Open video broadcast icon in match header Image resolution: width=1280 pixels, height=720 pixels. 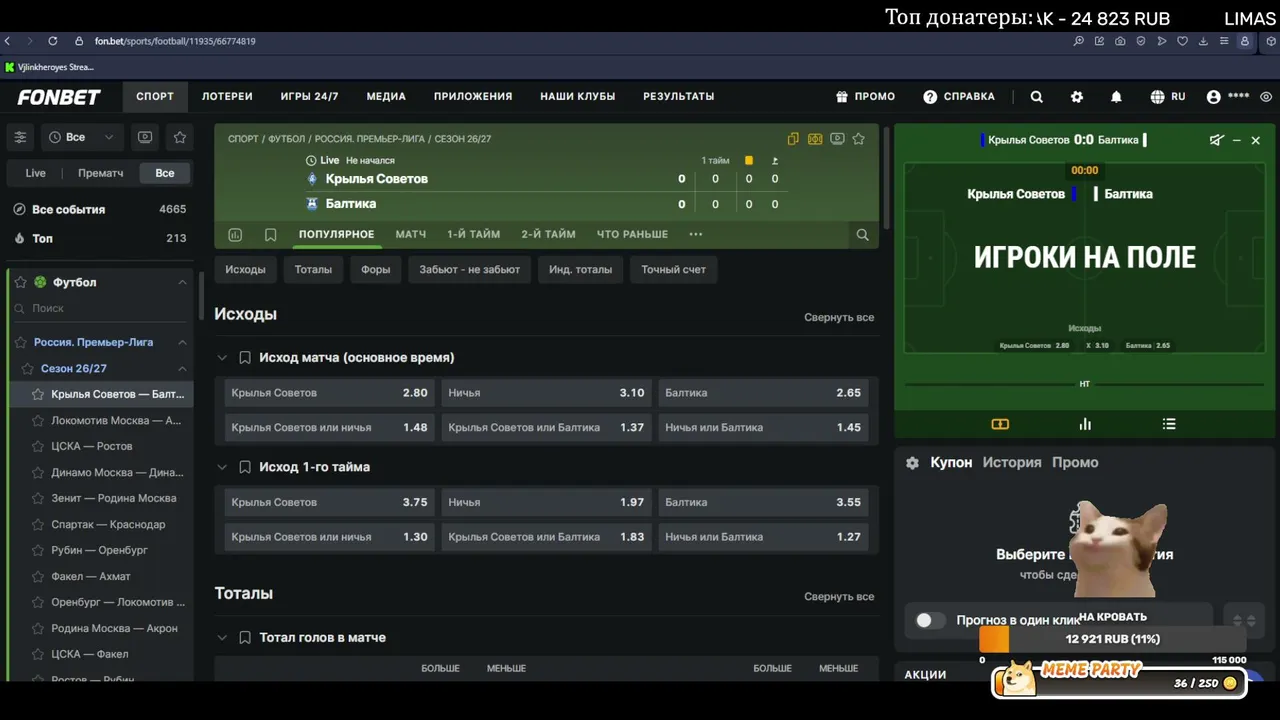[x=837, y=139]
